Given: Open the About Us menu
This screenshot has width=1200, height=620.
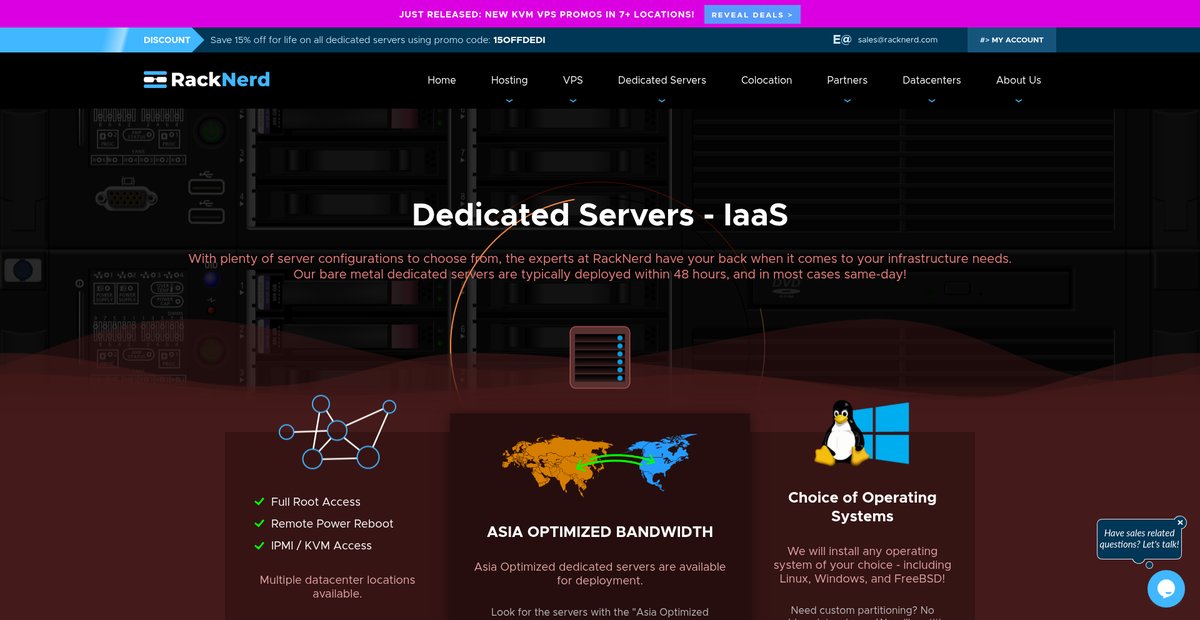Looking at the screenshot, I should click(x=1018, y=80).
